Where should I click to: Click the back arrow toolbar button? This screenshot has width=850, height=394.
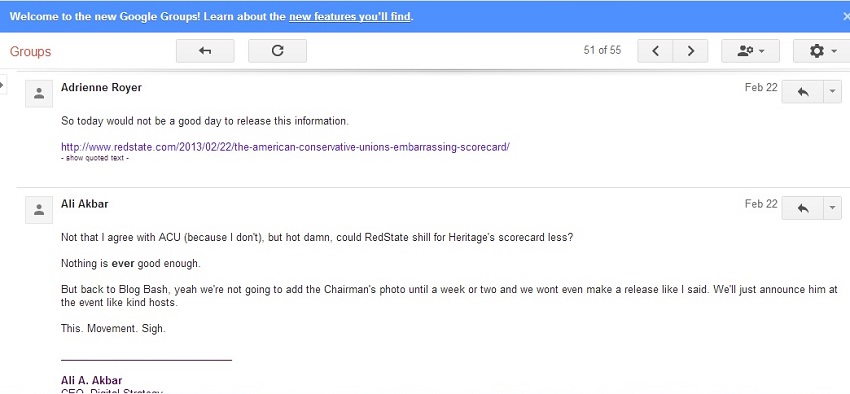click(205, 51)
